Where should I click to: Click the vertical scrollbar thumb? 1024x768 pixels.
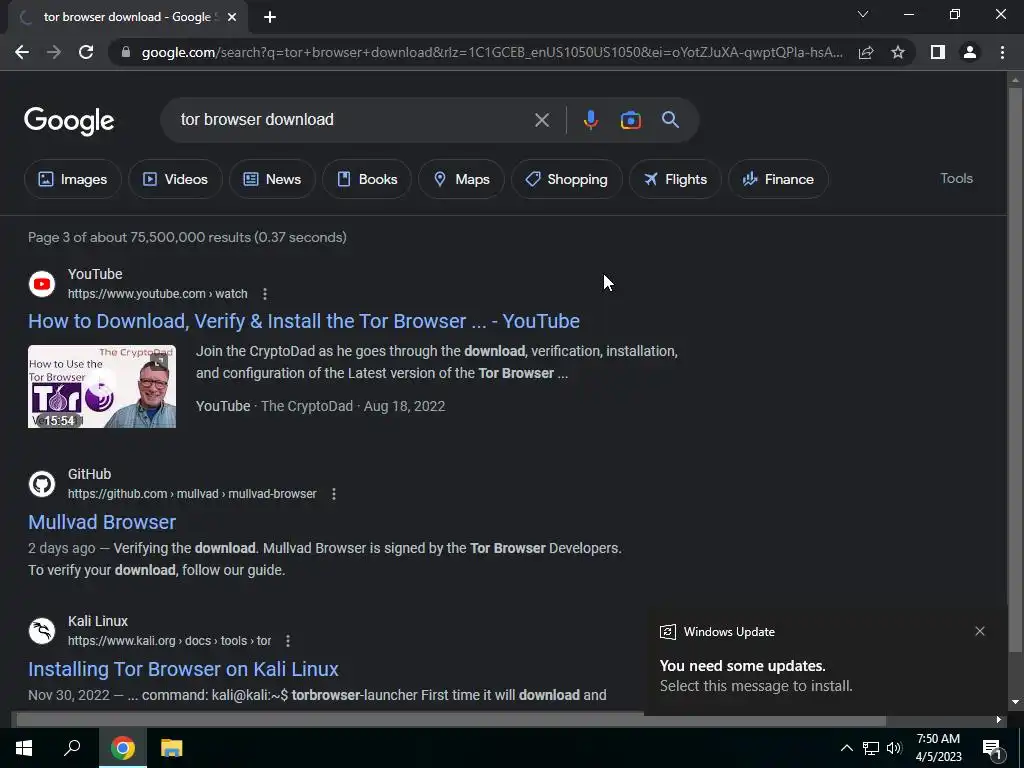1015,369
